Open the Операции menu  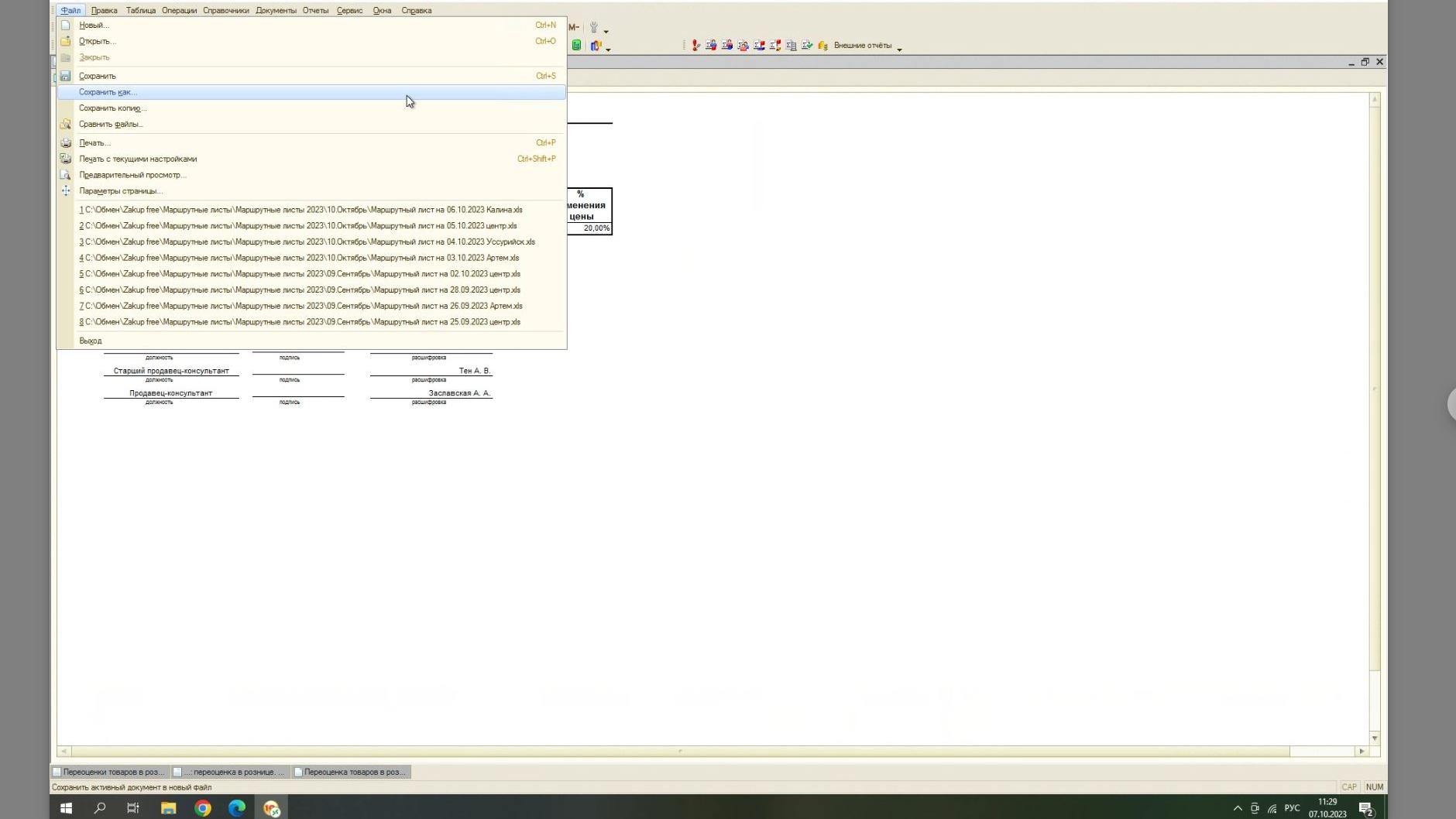click(x=179, y=10)
